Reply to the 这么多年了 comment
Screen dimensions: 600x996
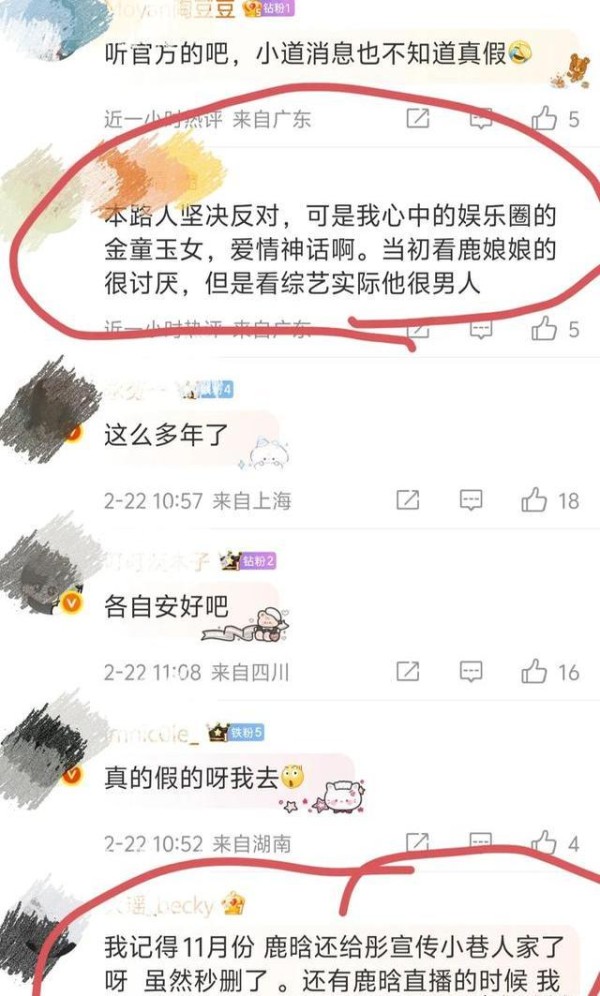click(470, 501)
